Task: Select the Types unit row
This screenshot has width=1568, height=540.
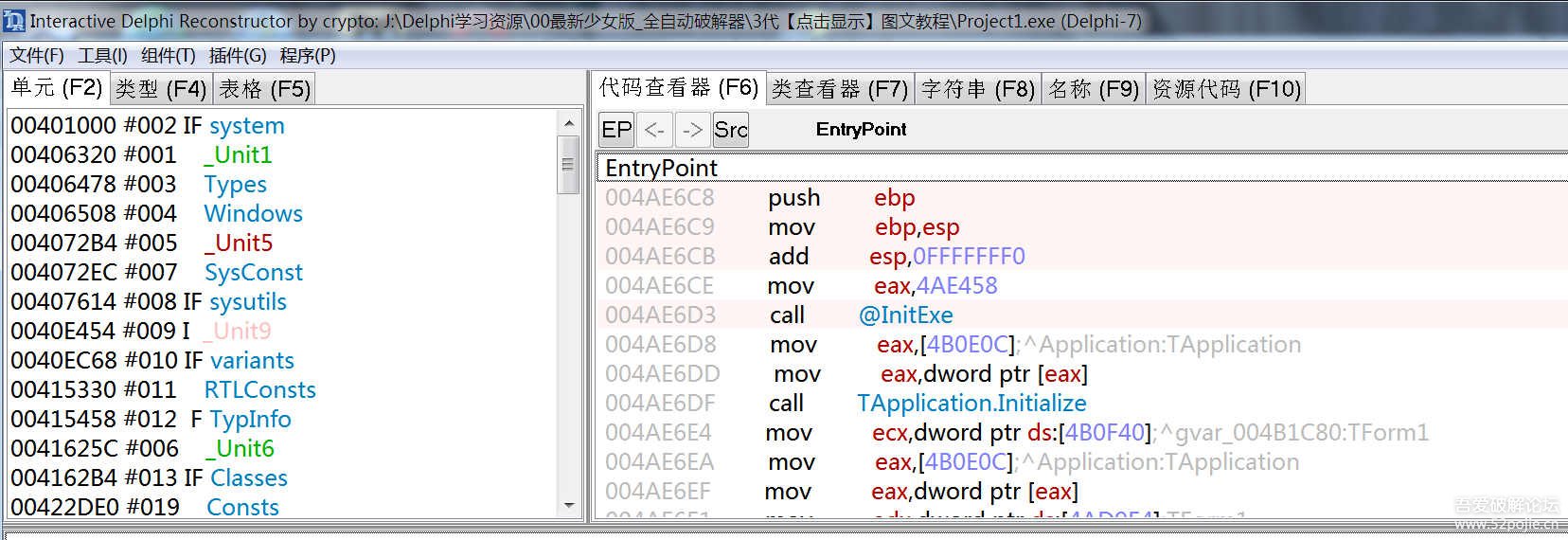Action: pyautogui.click(x=282, y=185)
